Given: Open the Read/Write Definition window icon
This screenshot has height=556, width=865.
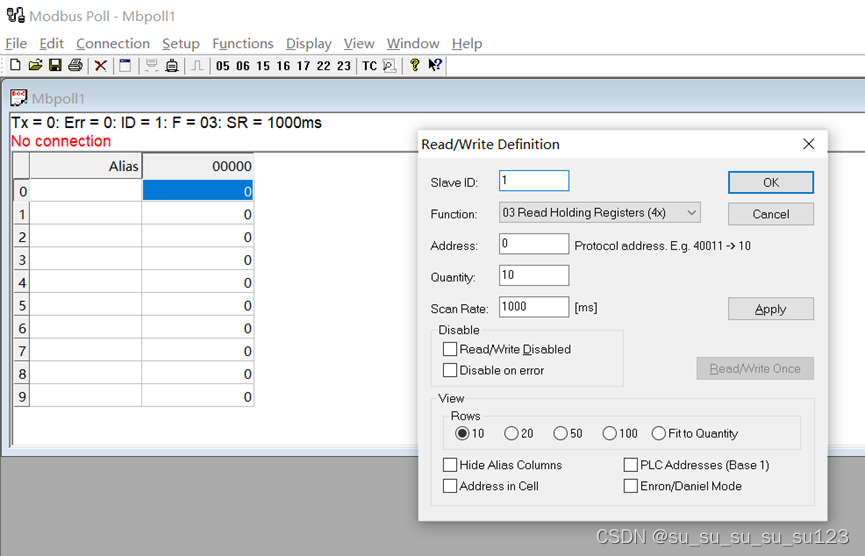Looking at the screenshot, I should [125, 66].
